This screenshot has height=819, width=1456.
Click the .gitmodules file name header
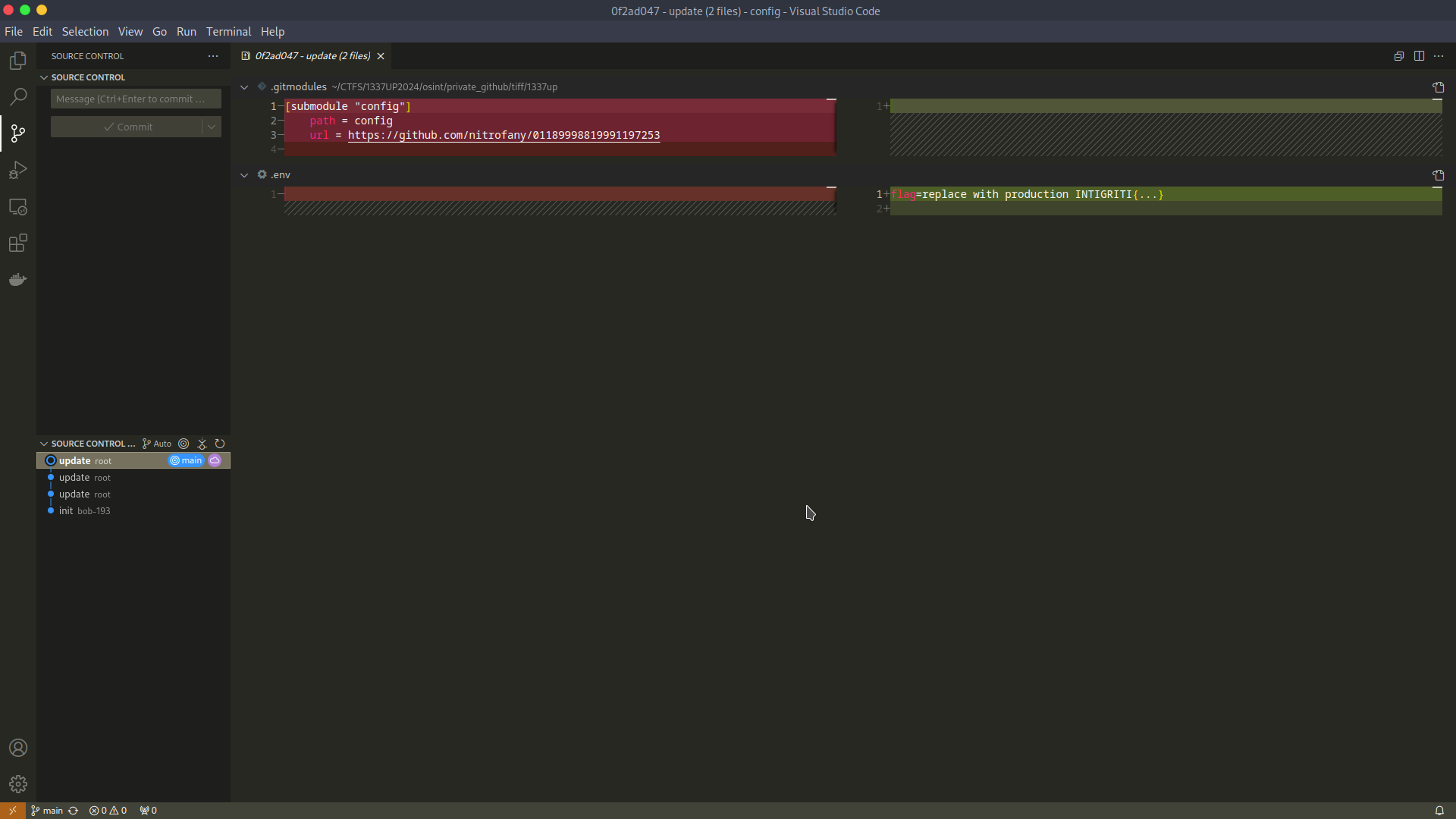pos(299,87)
